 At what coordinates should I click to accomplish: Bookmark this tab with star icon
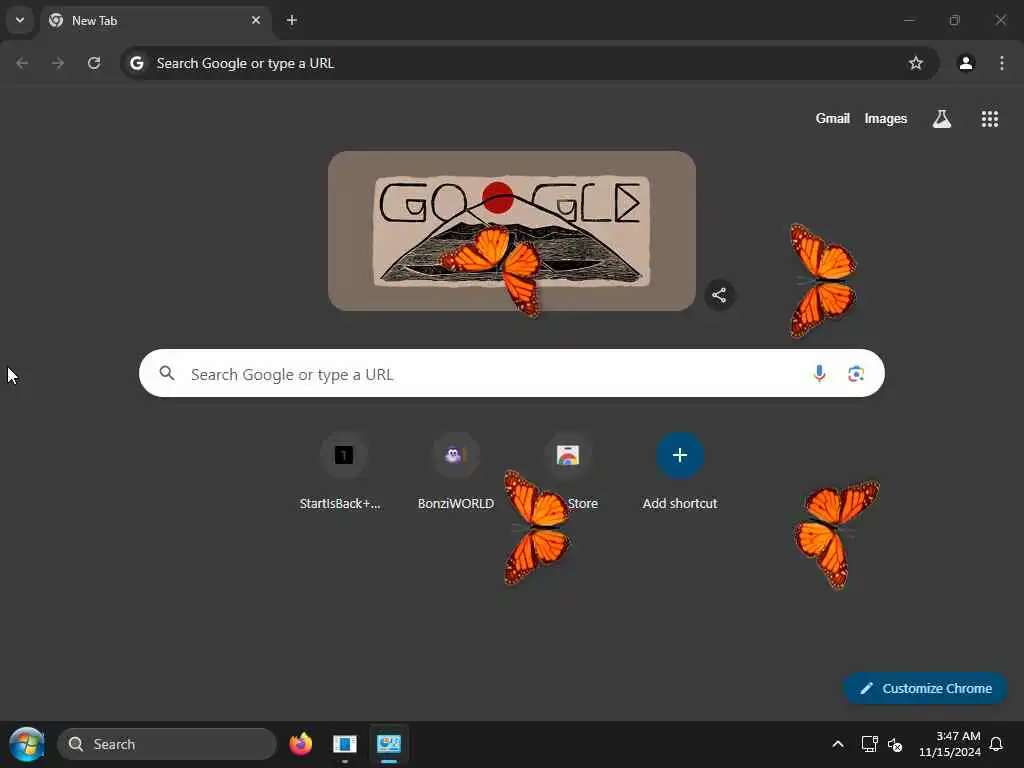point(916,63)
